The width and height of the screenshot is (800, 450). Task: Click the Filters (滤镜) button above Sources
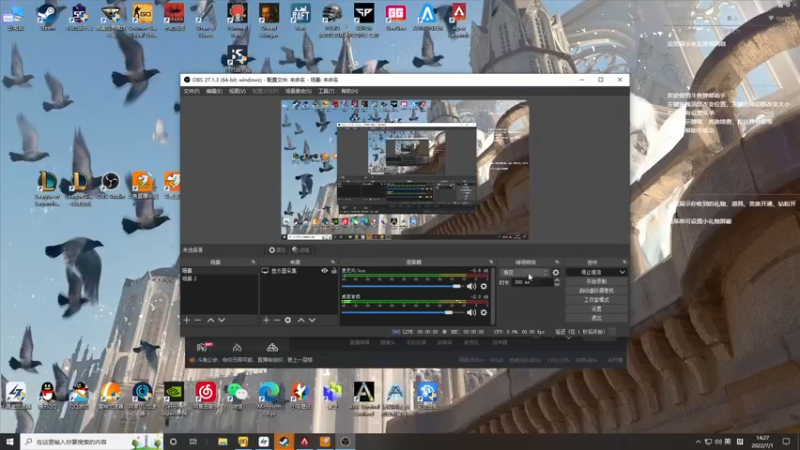(x=301, y=250)
